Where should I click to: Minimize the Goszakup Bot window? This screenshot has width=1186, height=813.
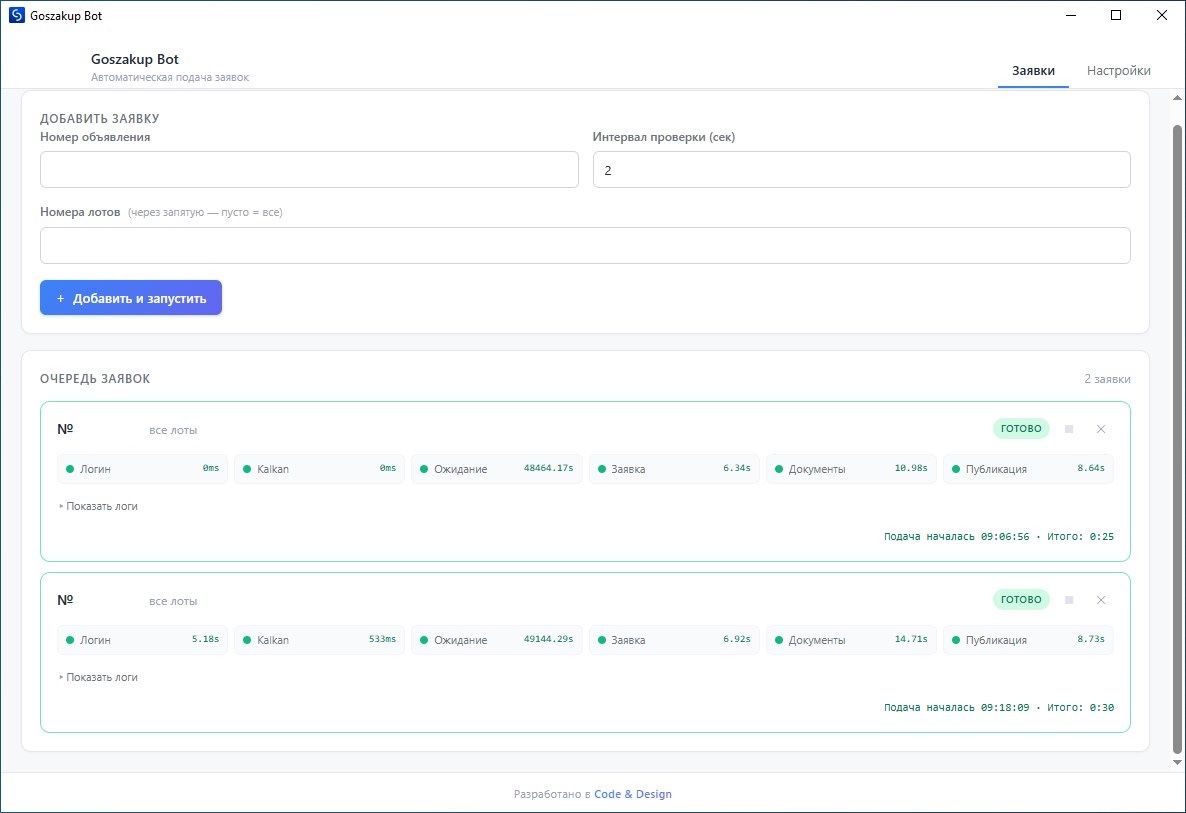click(x=1070, y=15)
